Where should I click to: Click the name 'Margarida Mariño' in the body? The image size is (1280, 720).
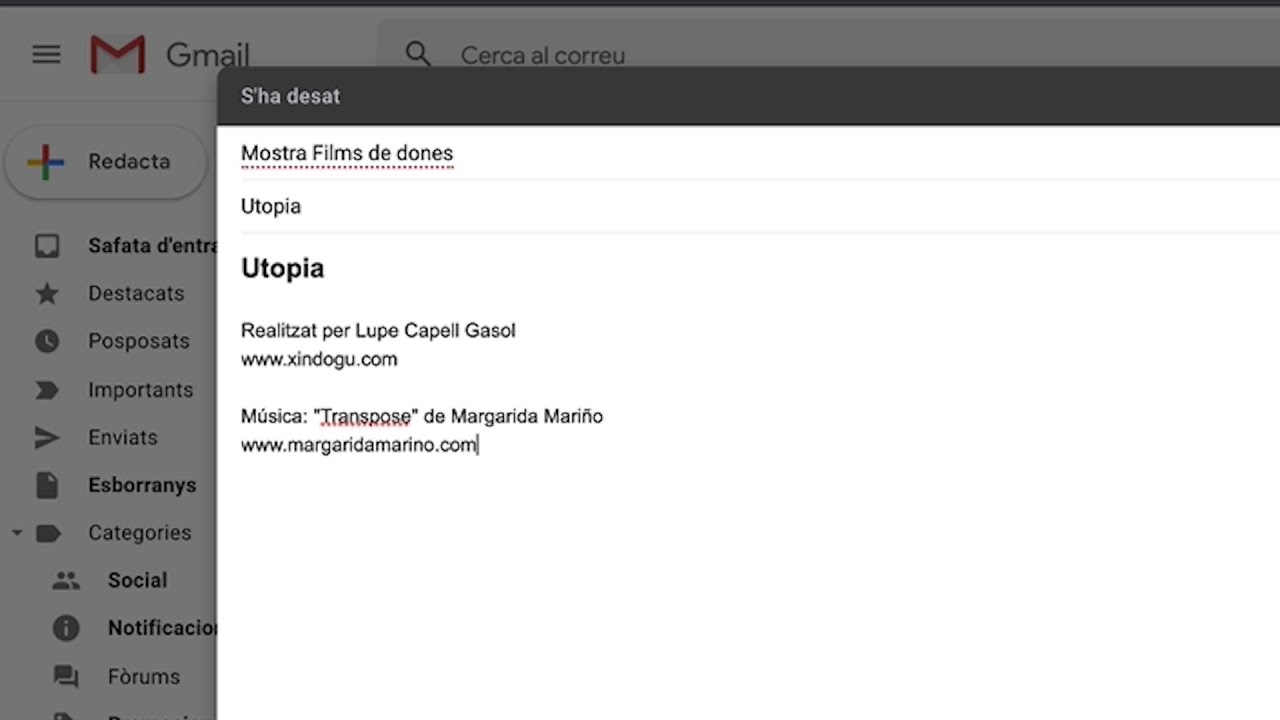click(x=527, y=416)
